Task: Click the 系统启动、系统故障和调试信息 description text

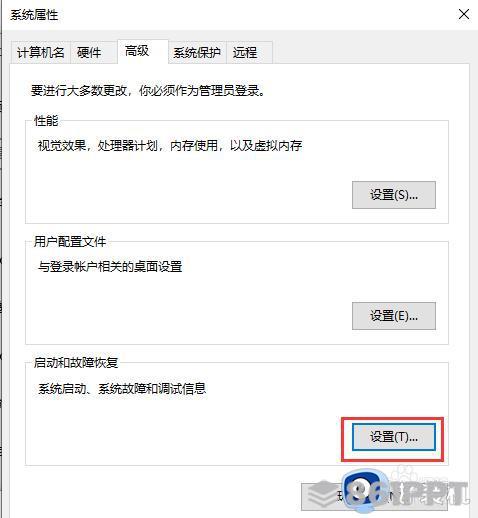Action: 122,388
